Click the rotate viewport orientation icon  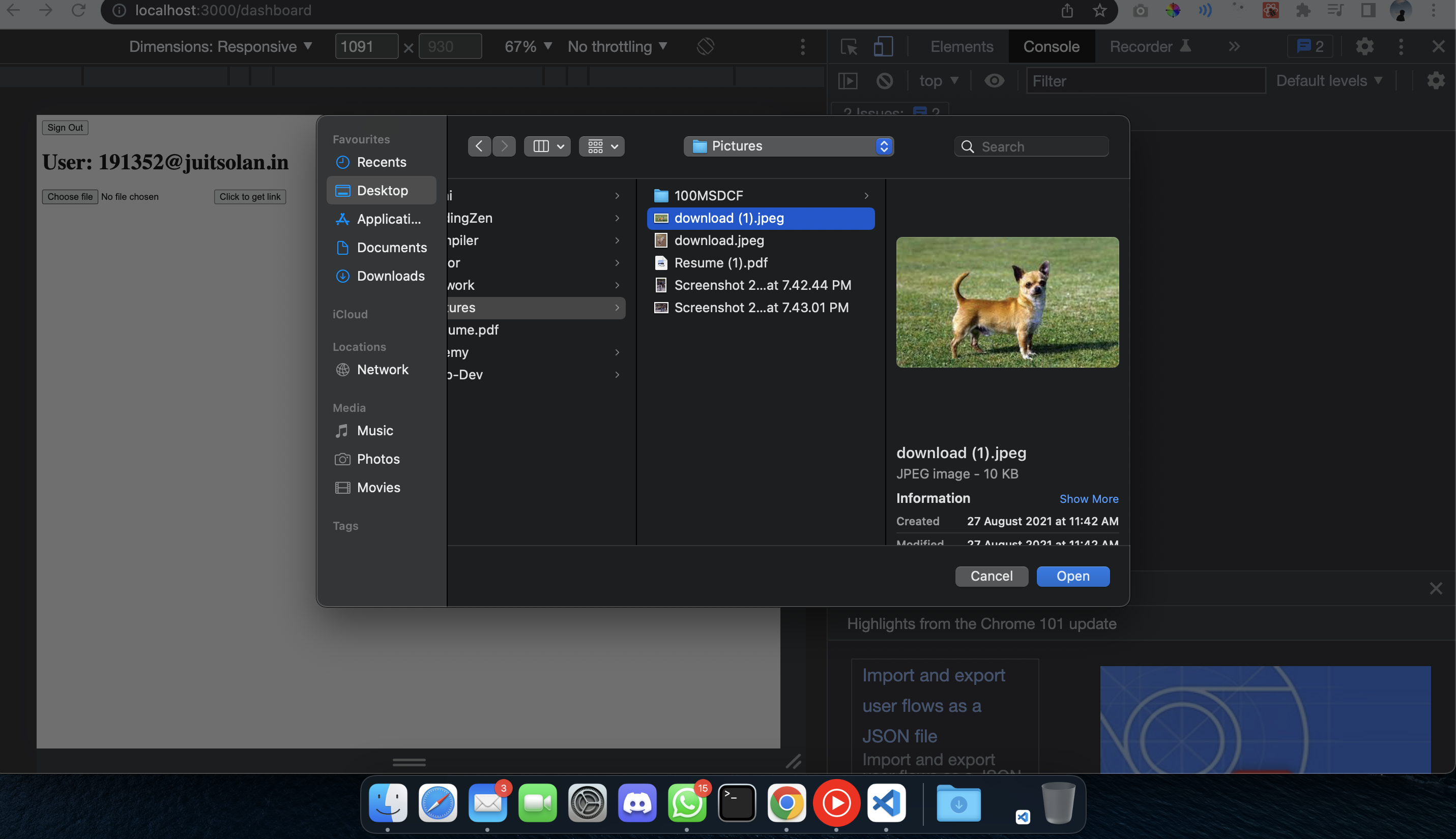point(706,47)
